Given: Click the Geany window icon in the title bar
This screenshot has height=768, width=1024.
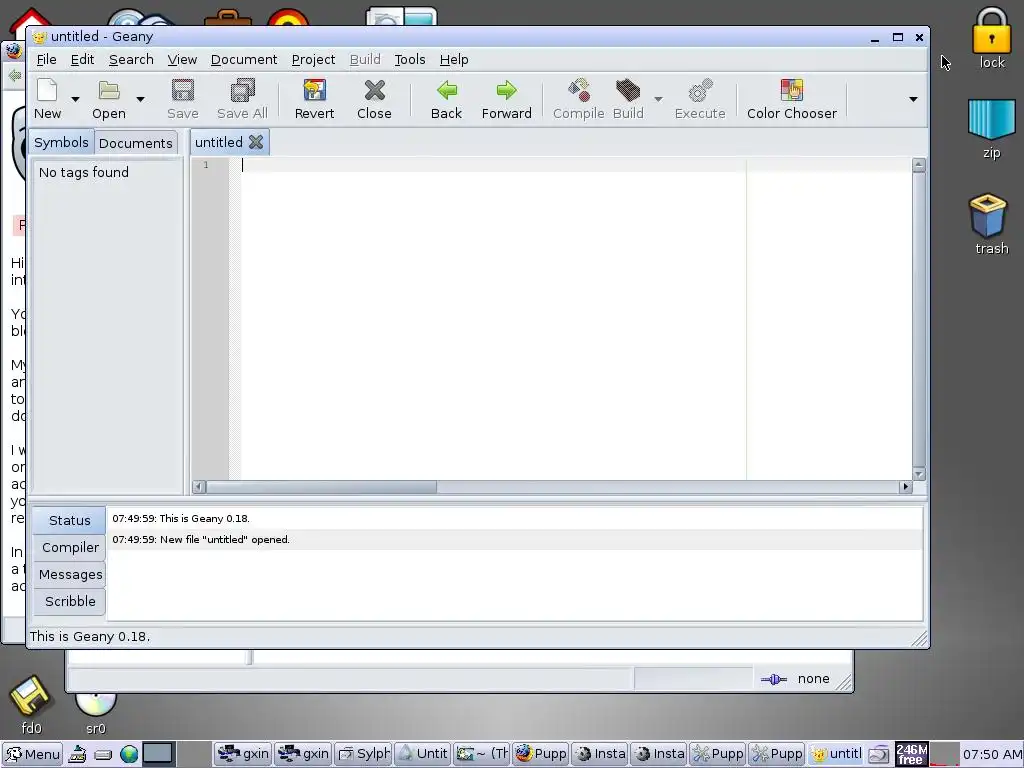Looking at the screenshot, I should pos(39,37).
